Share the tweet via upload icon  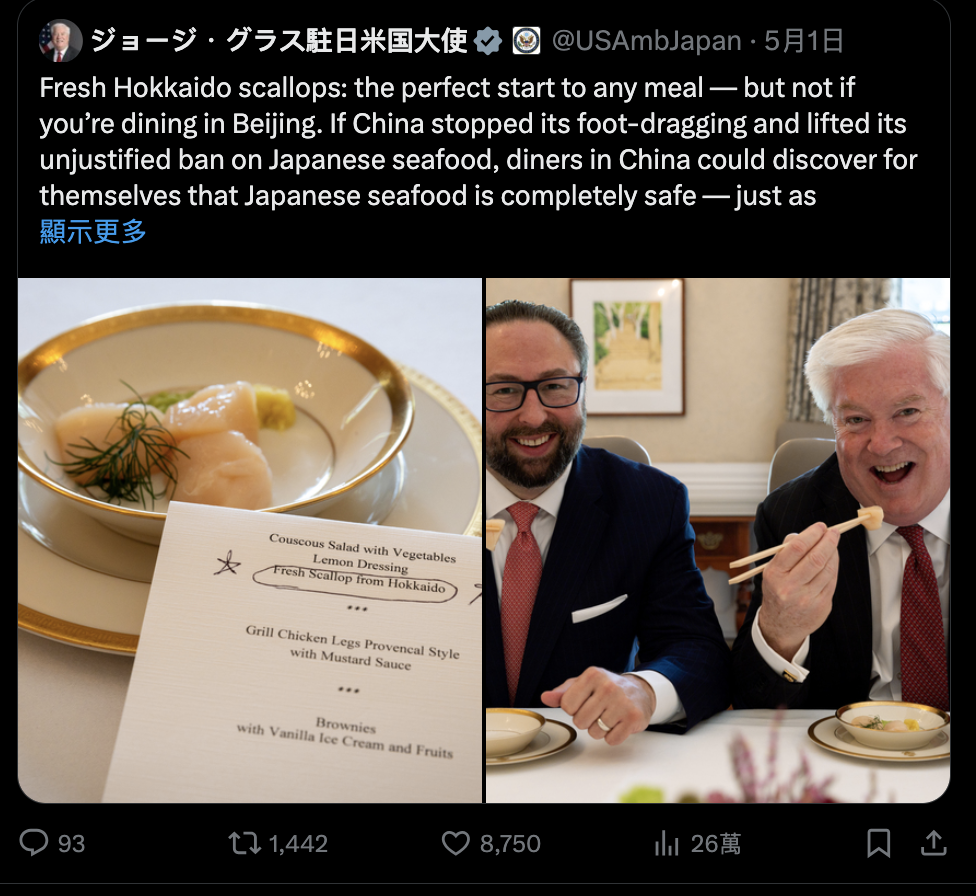[933, 842]
